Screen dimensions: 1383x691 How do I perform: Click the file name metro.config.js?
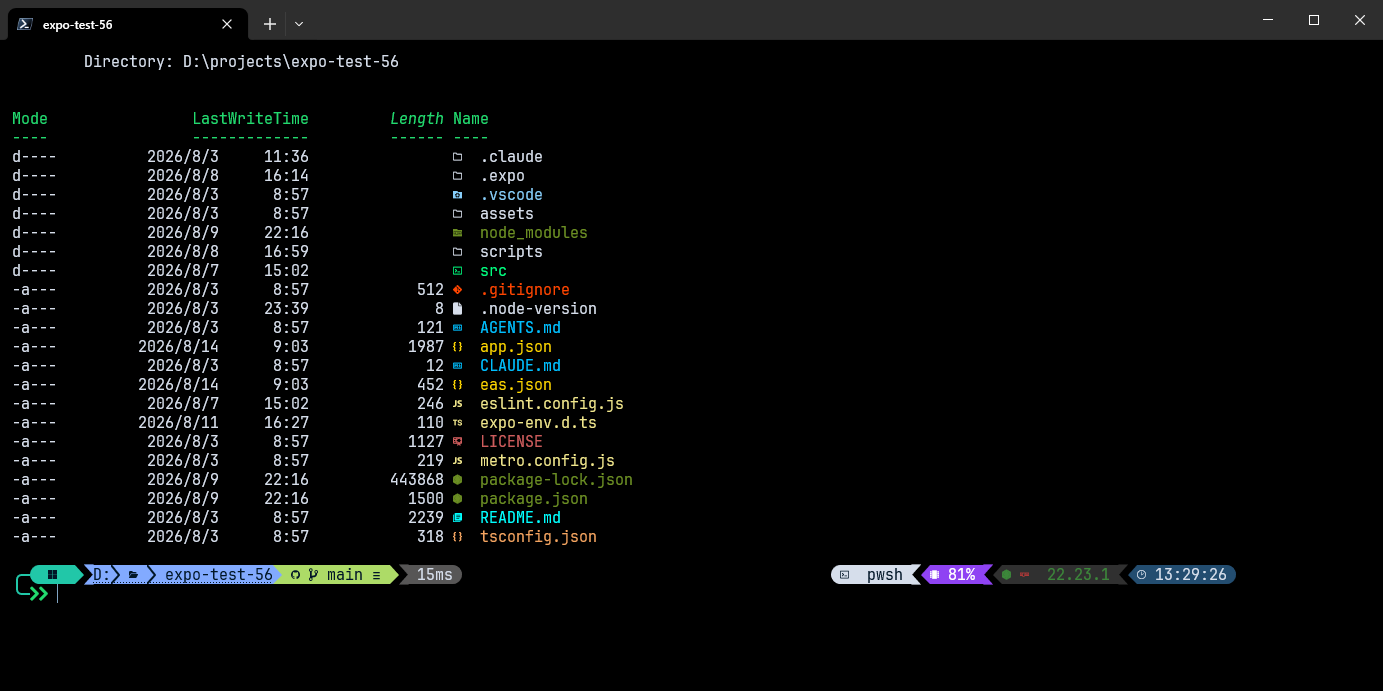pyautogui.click(x=547, y=461)
